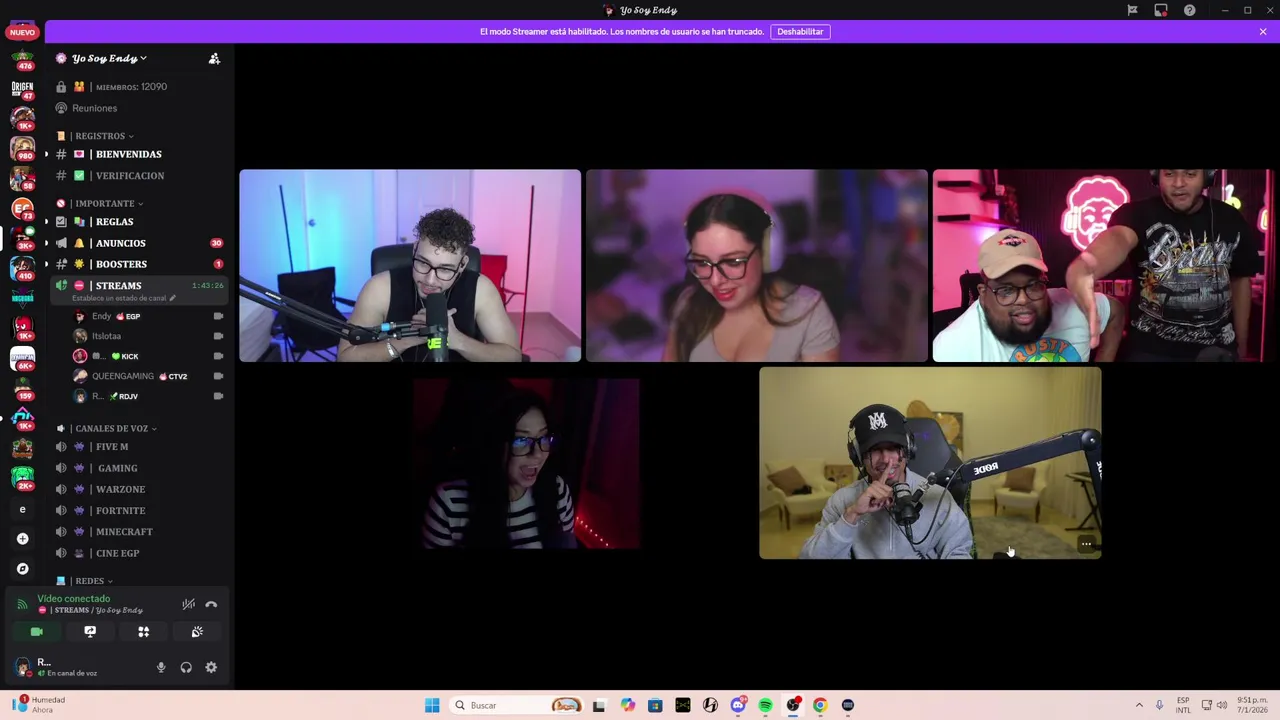Focus the two men video tile
Screen dimensions: 1280x720
pos(1103,266)
